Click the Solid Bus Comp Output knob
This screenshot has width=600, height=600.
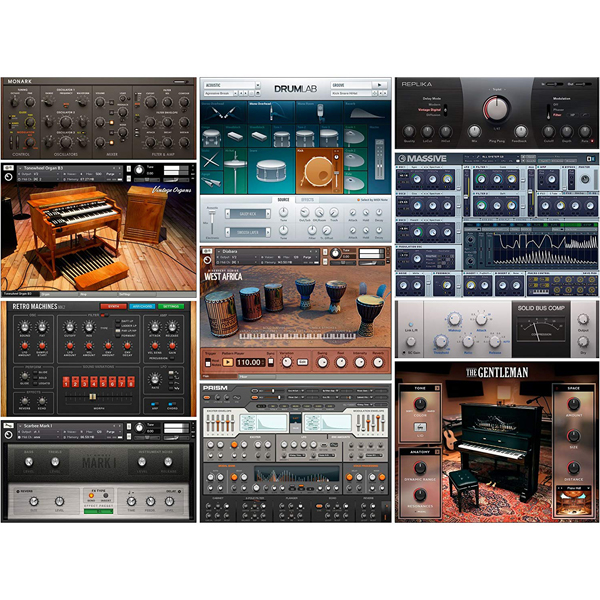tap(583, 319)
